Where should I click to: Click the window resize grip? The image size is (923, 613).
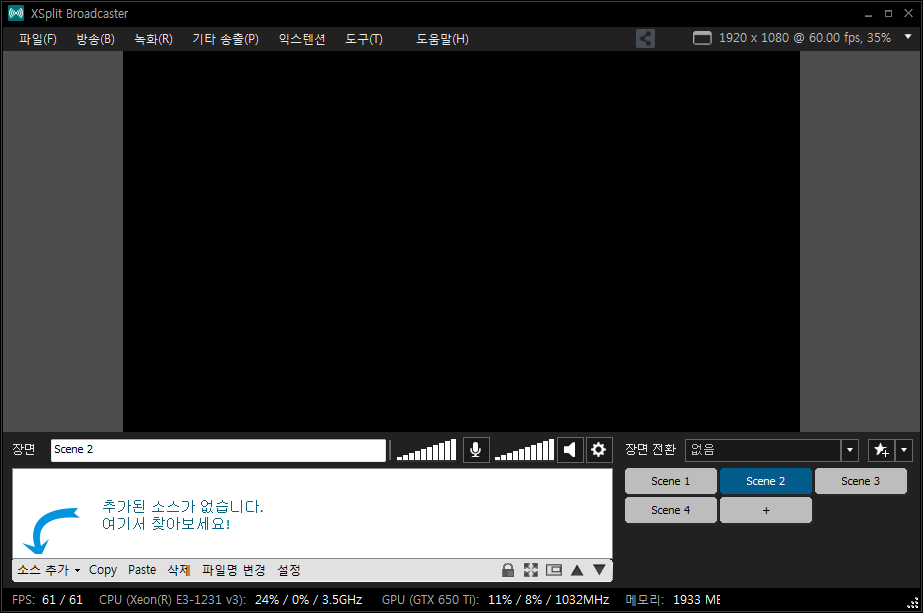(x=913, y=602)
